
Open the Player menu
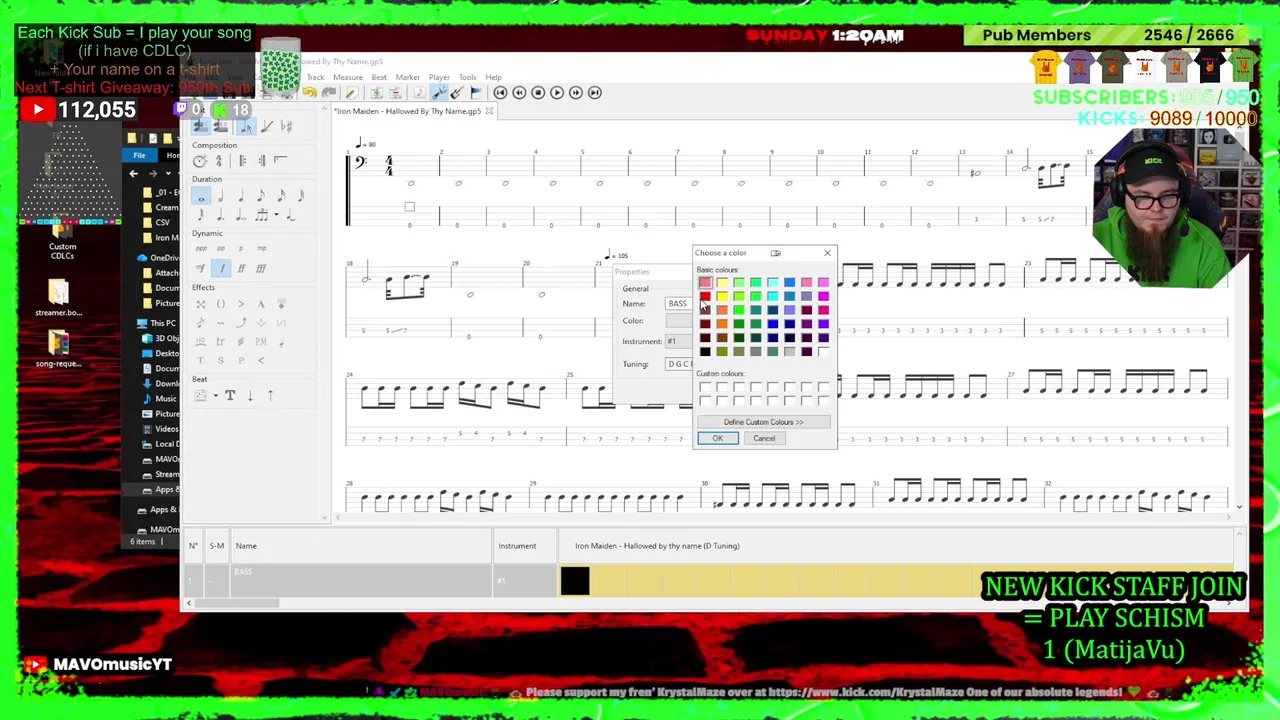pos(439,77)
